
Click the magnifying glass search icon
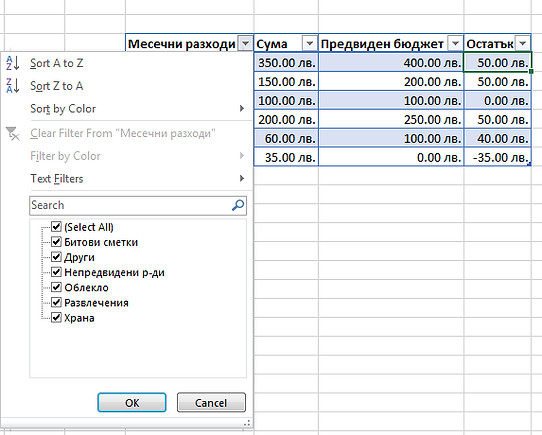238,205
